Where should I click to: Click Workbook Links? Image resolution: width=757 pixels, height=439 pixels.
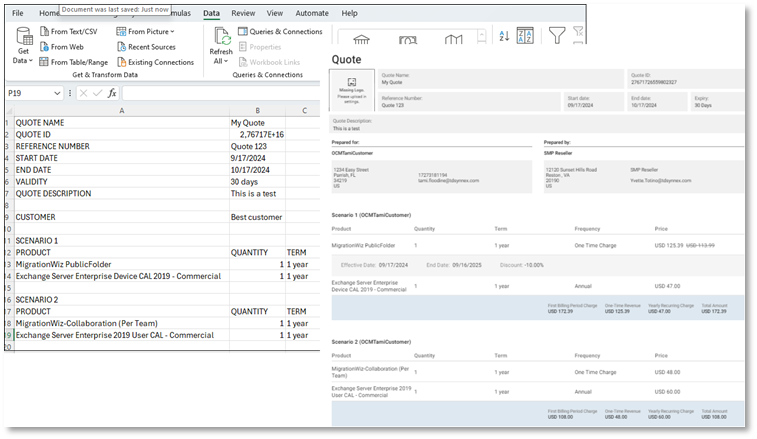pos(269,62)
